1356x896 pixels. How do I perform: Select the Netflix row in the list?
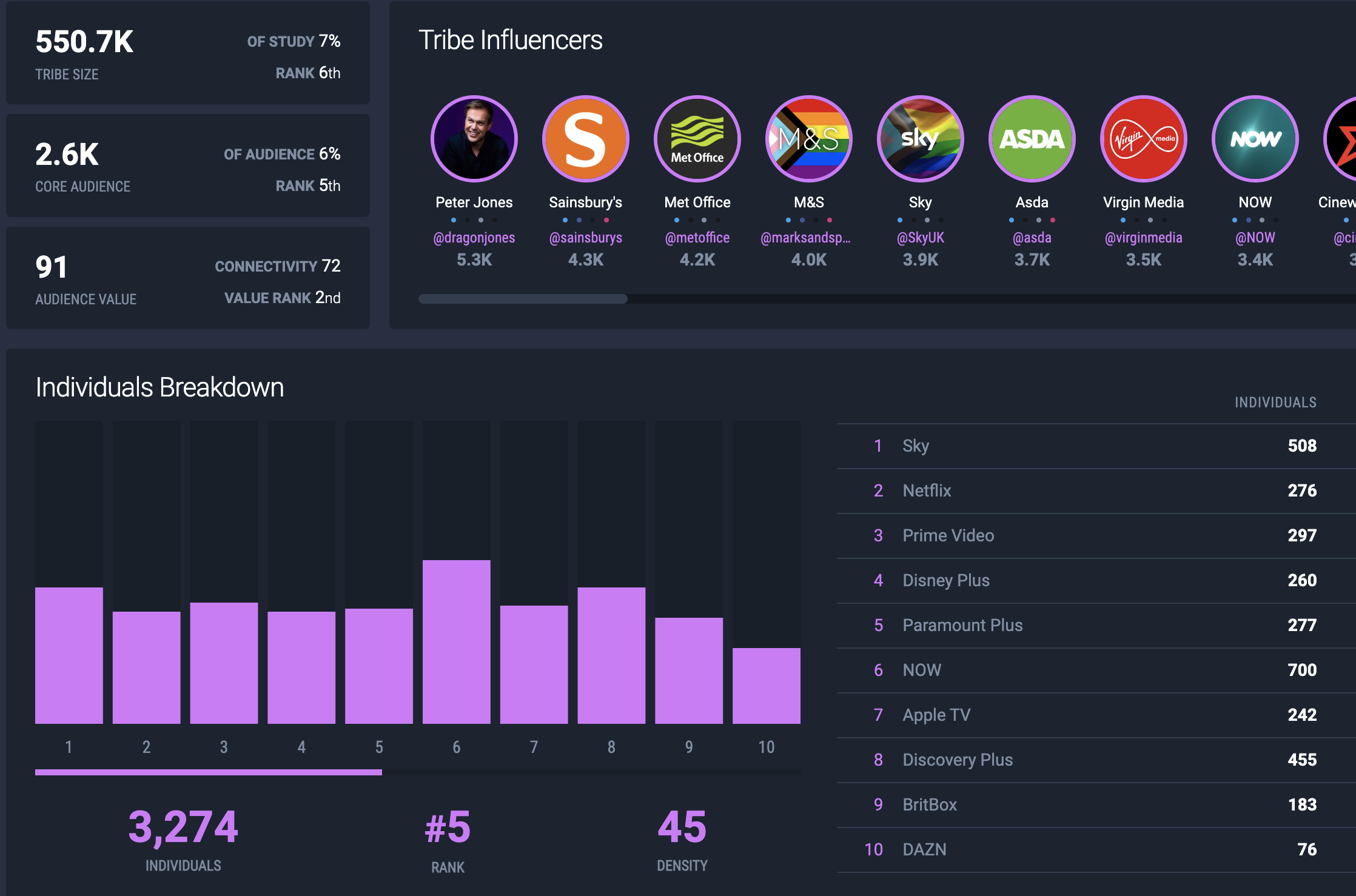(1096, 491)
